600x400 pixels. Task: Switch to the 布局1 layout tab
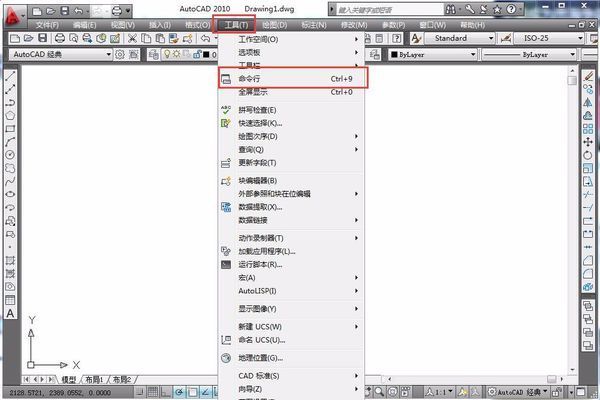point(94,379)
